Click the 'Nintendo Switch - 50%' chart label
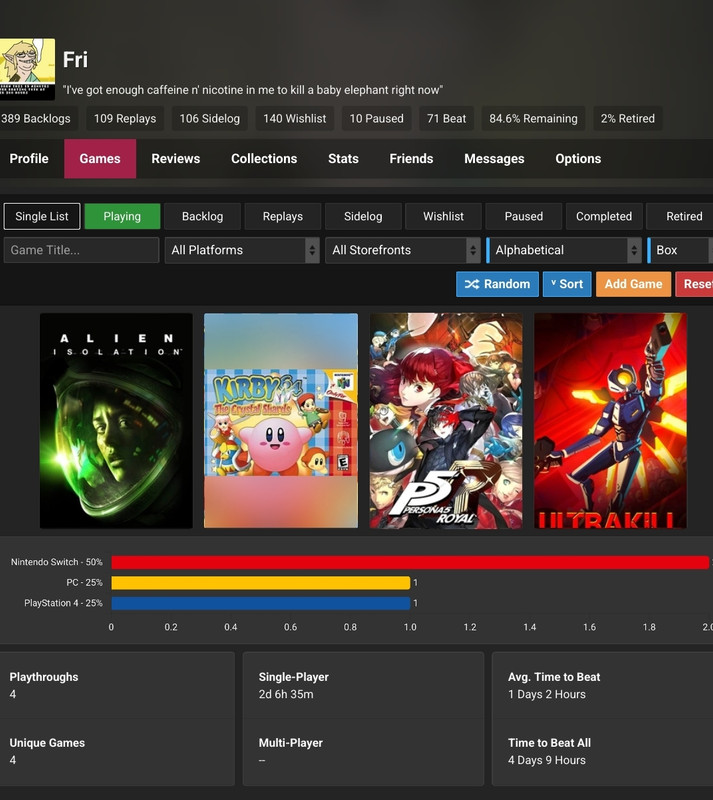Screen dimensions: 713x800 [57, 562]
